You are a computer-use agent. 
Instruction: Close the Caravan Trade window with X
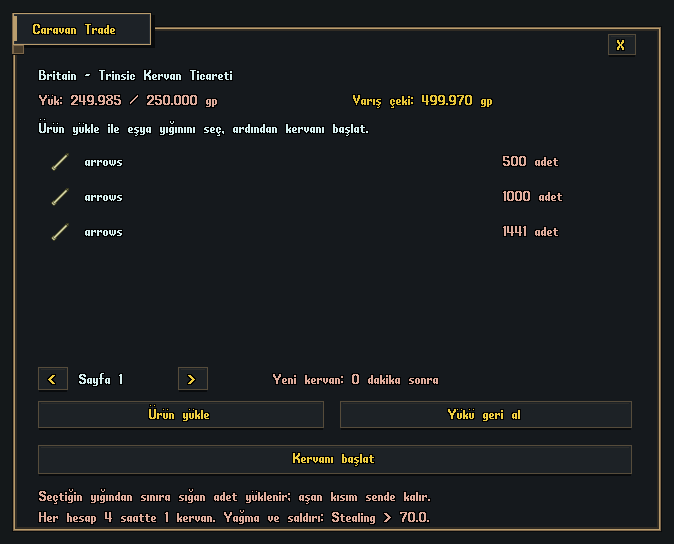[622, 45]
